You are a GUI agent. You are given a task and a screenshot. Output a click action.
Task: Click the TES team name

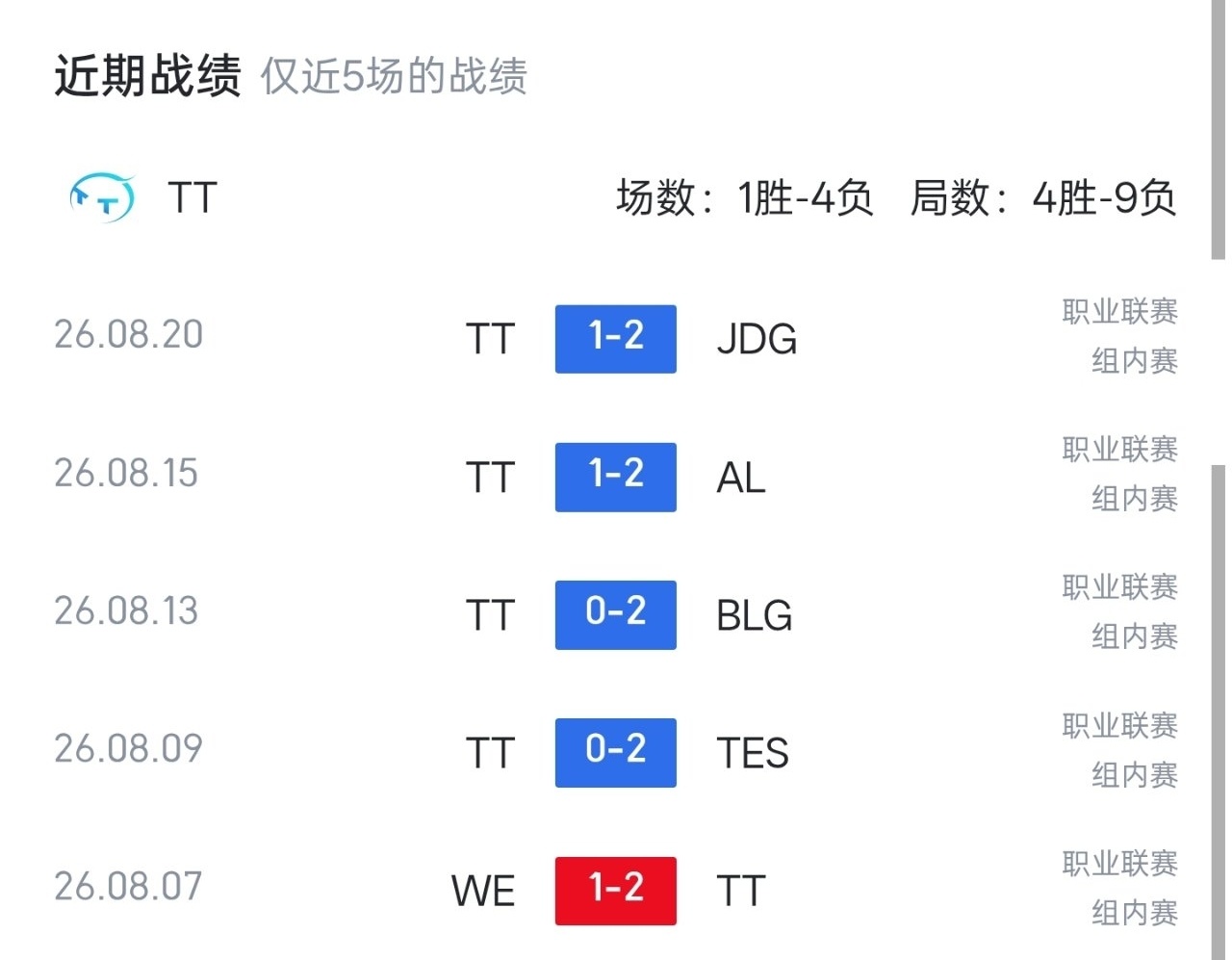pyautogui.click(x=753, y=753)
